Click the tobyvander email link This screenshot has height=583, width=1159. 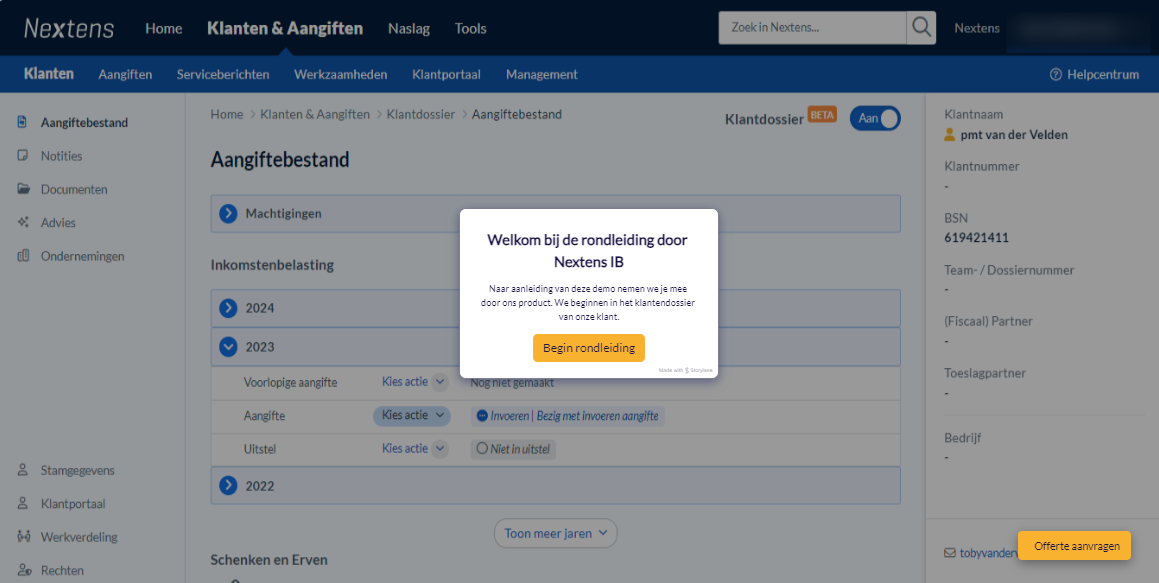(988, 553)
